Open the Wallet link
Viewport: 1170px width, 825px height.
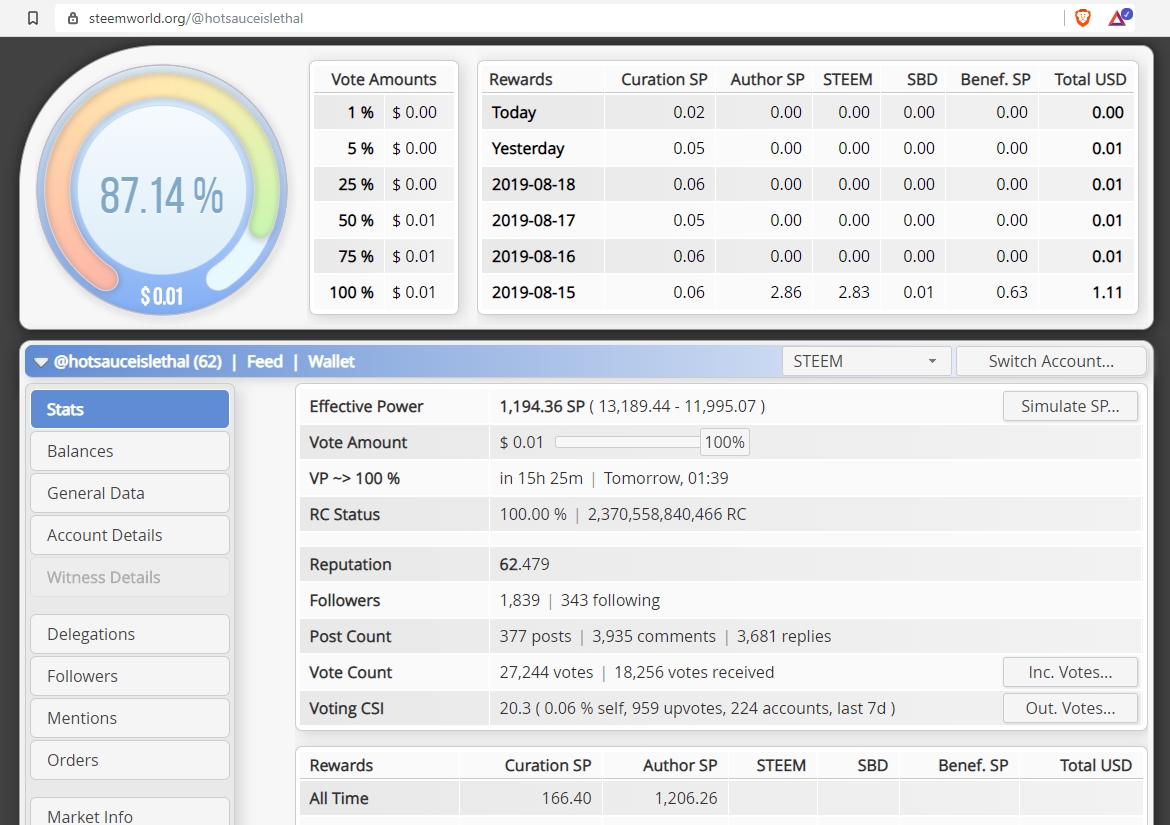point(331,362)
